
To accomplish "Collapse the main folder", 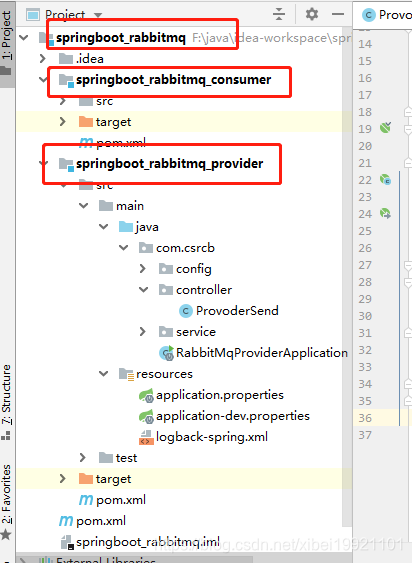I will [x=83, y=206].
